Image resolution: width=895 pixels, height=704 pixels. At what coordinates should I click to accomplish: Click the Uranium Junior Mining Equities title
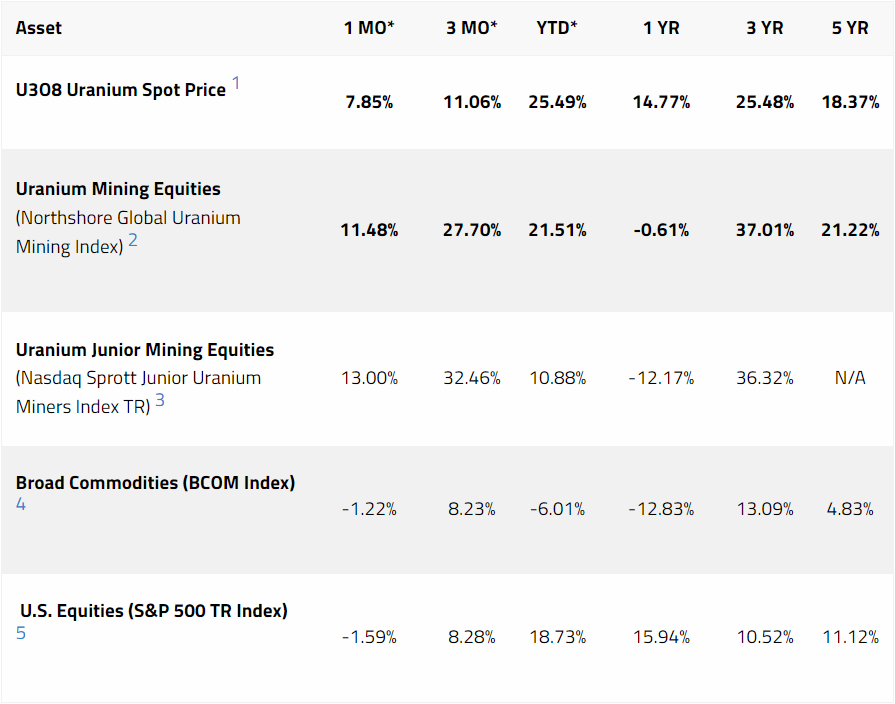coord(145,350)
